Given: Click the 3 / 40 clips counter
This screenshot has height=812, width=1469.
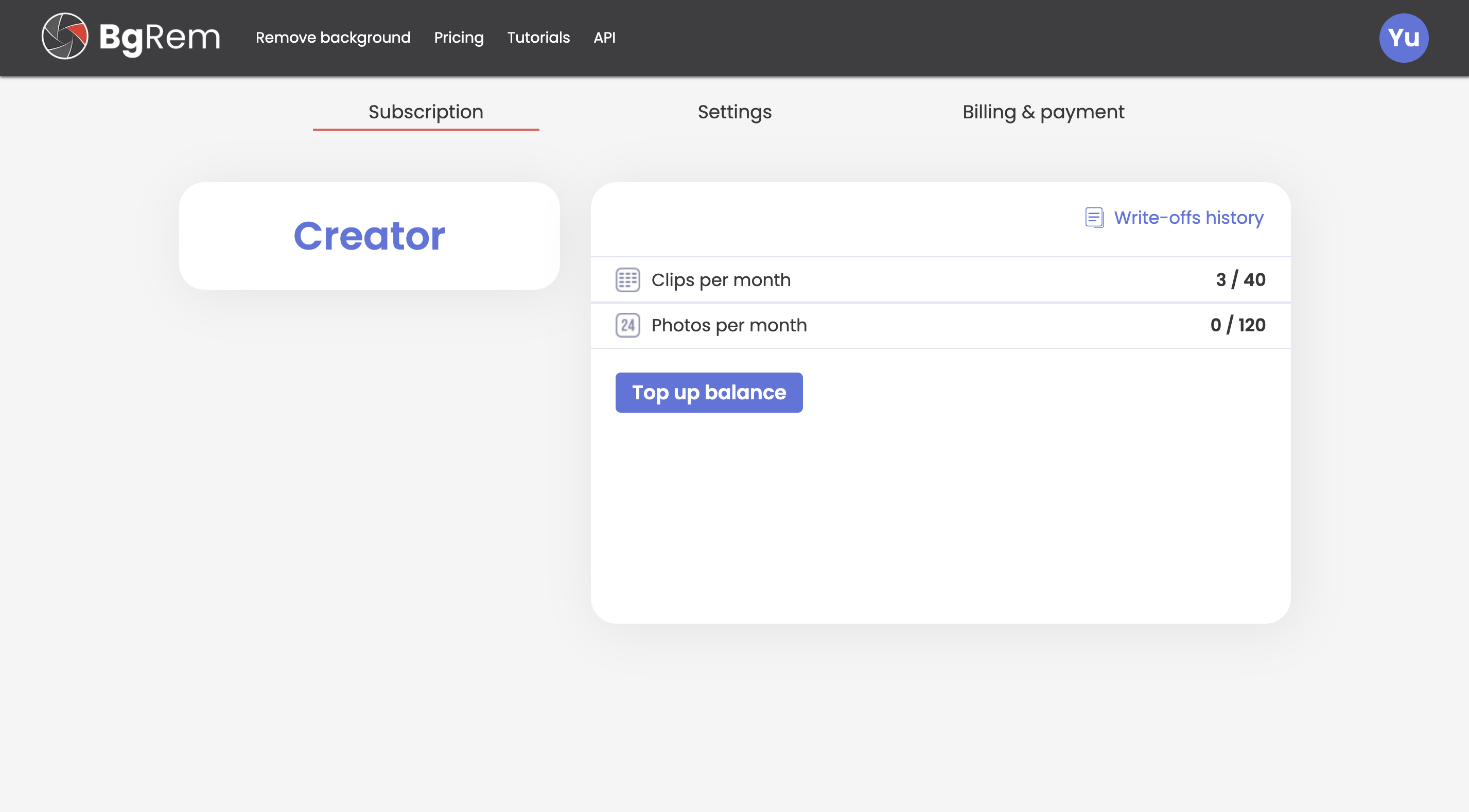Looking at the screenshot, I should point(1240,280).
